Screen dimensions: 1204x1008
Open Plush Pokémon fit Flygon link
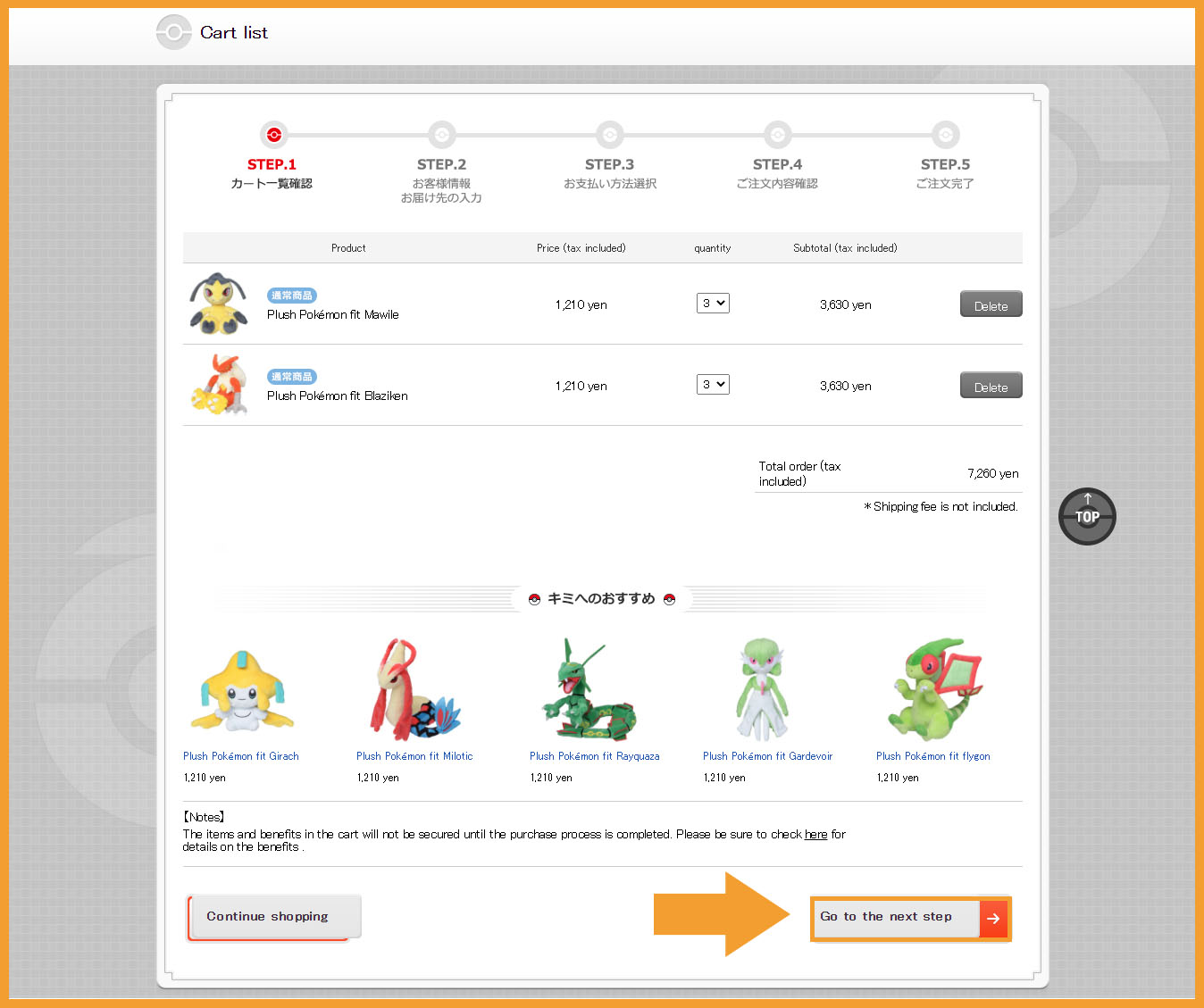(933, 756)
